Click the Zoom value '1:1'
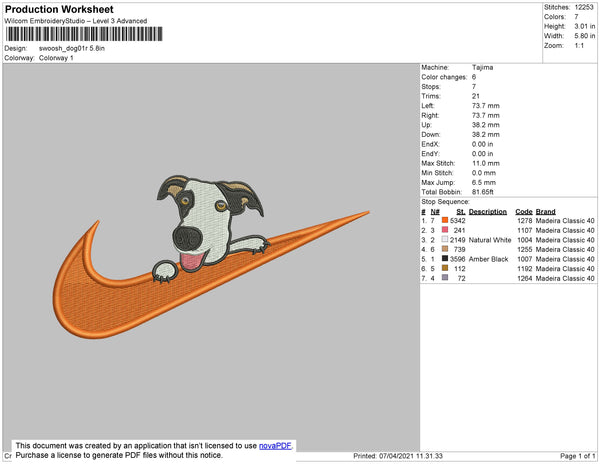The image size is (600, 464). [579, 46]
